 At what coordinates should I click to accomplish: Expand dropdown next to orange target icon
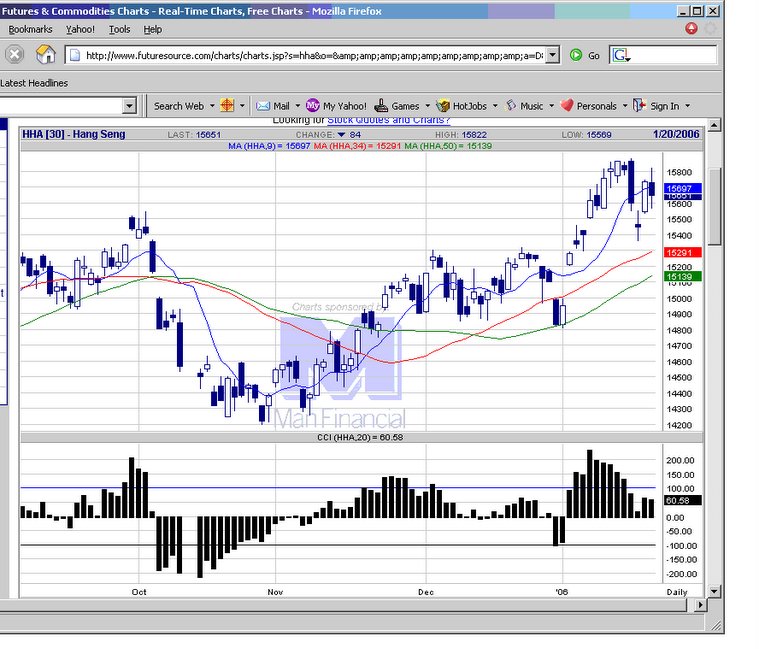242,106
